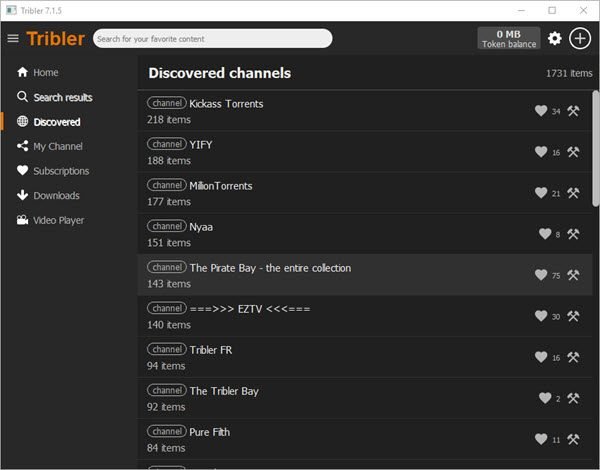Open the Kickass Torrents channel name
Image resolution: width=600 pixels, height=470 pixels.
(226, 104)
